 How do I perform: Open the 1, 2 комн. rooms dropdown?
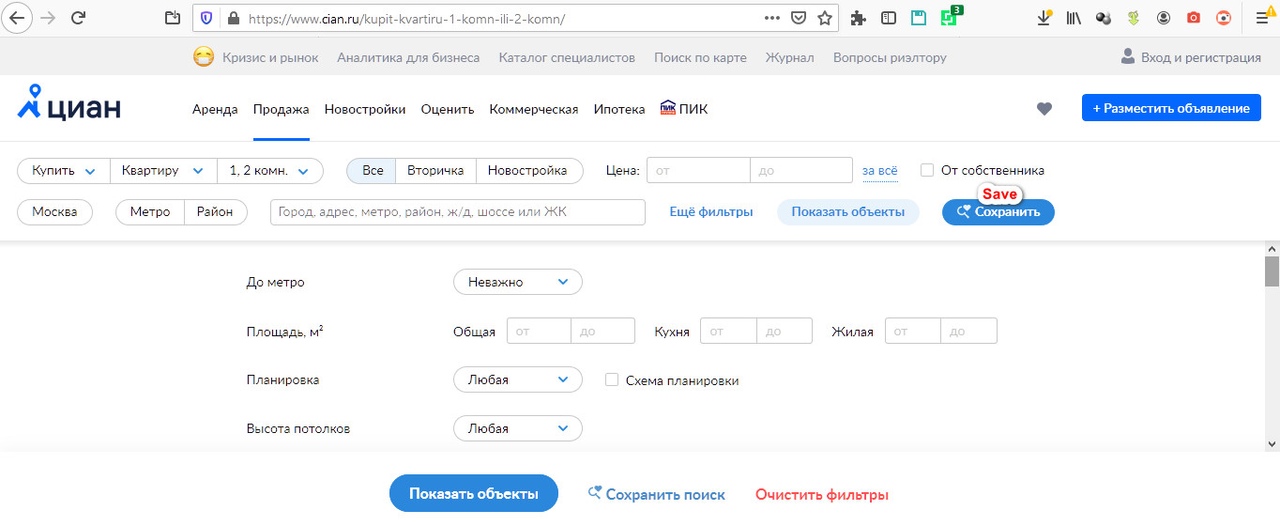(270, 171)
